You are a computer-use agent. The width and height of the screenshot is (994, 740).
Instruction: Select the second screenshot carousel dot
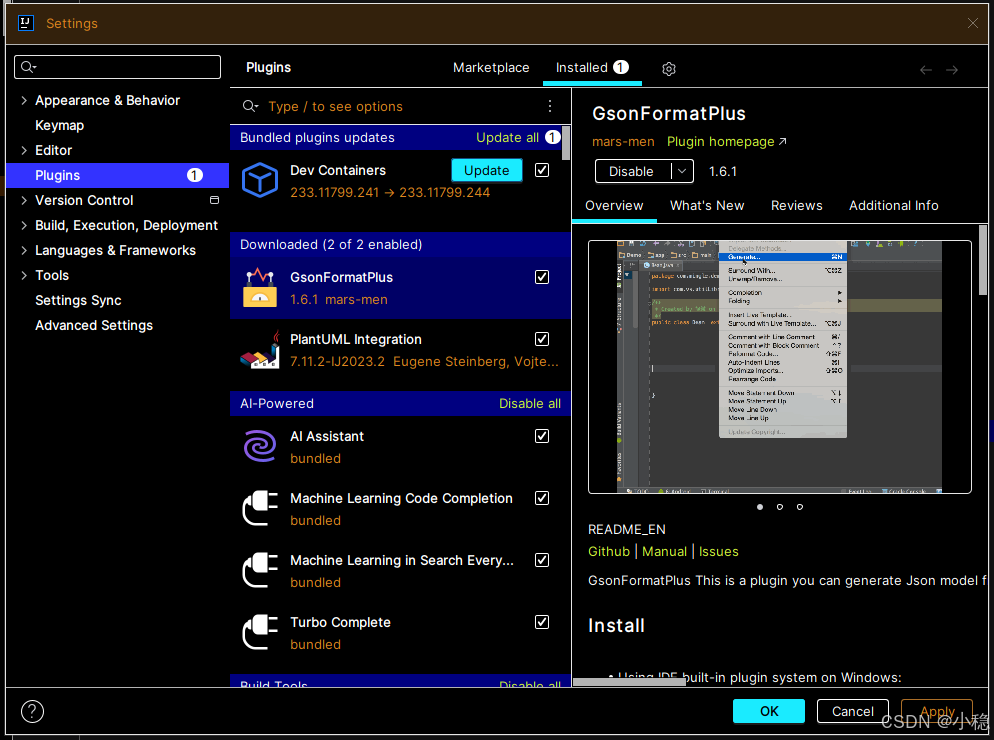tap(780, 507)
